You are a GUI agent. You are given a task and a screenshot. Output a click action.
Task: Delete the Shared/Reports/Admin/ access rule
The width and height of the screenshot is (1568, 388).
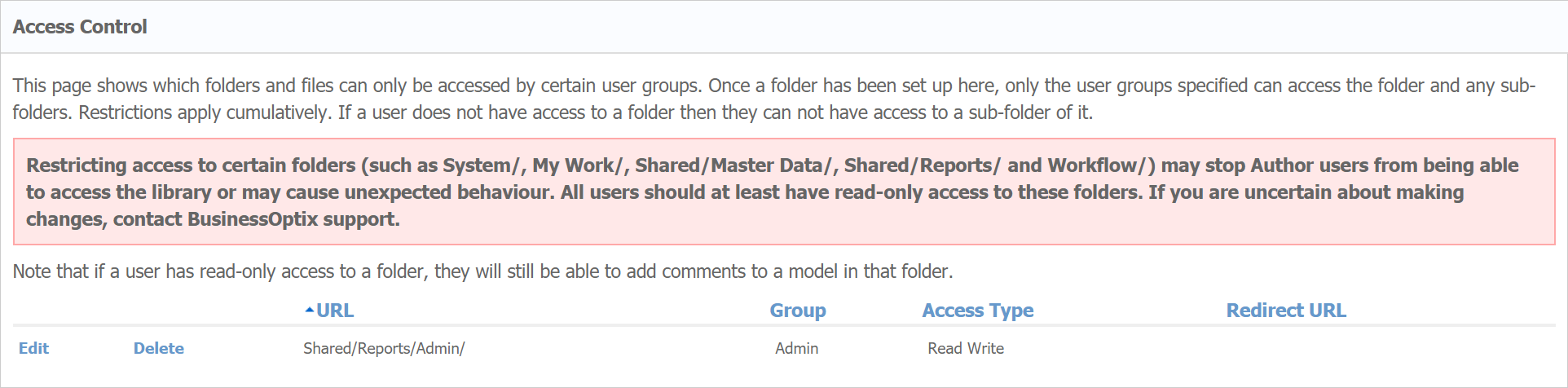[x=159, y=348]
